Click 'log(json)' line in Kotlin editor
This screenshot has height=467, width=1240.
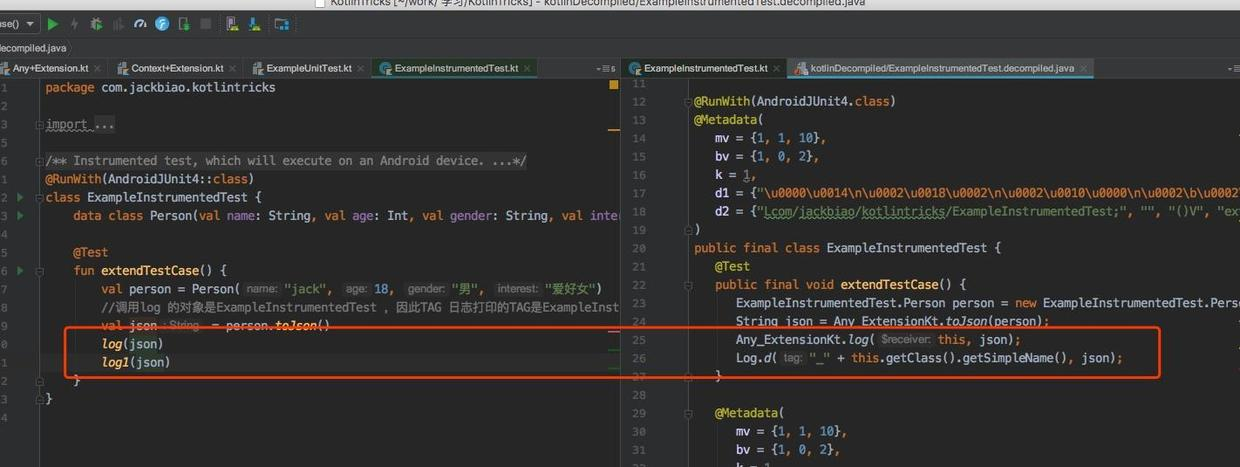click(x=132, y=344)
